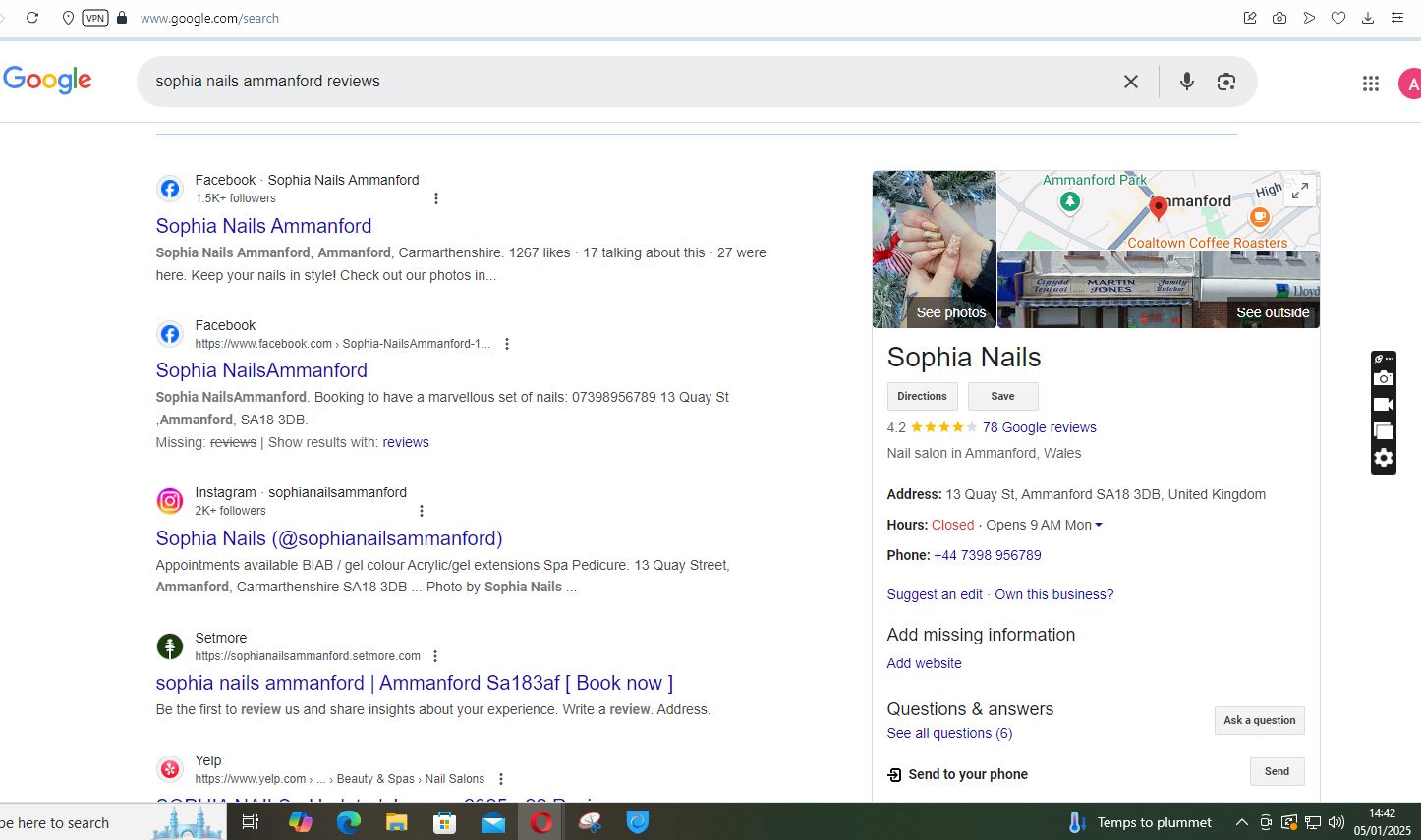This screenshot has height=840, width=1421.
Task: Launch Copilot from the taskbar
Action: click(x=300, y=822)
